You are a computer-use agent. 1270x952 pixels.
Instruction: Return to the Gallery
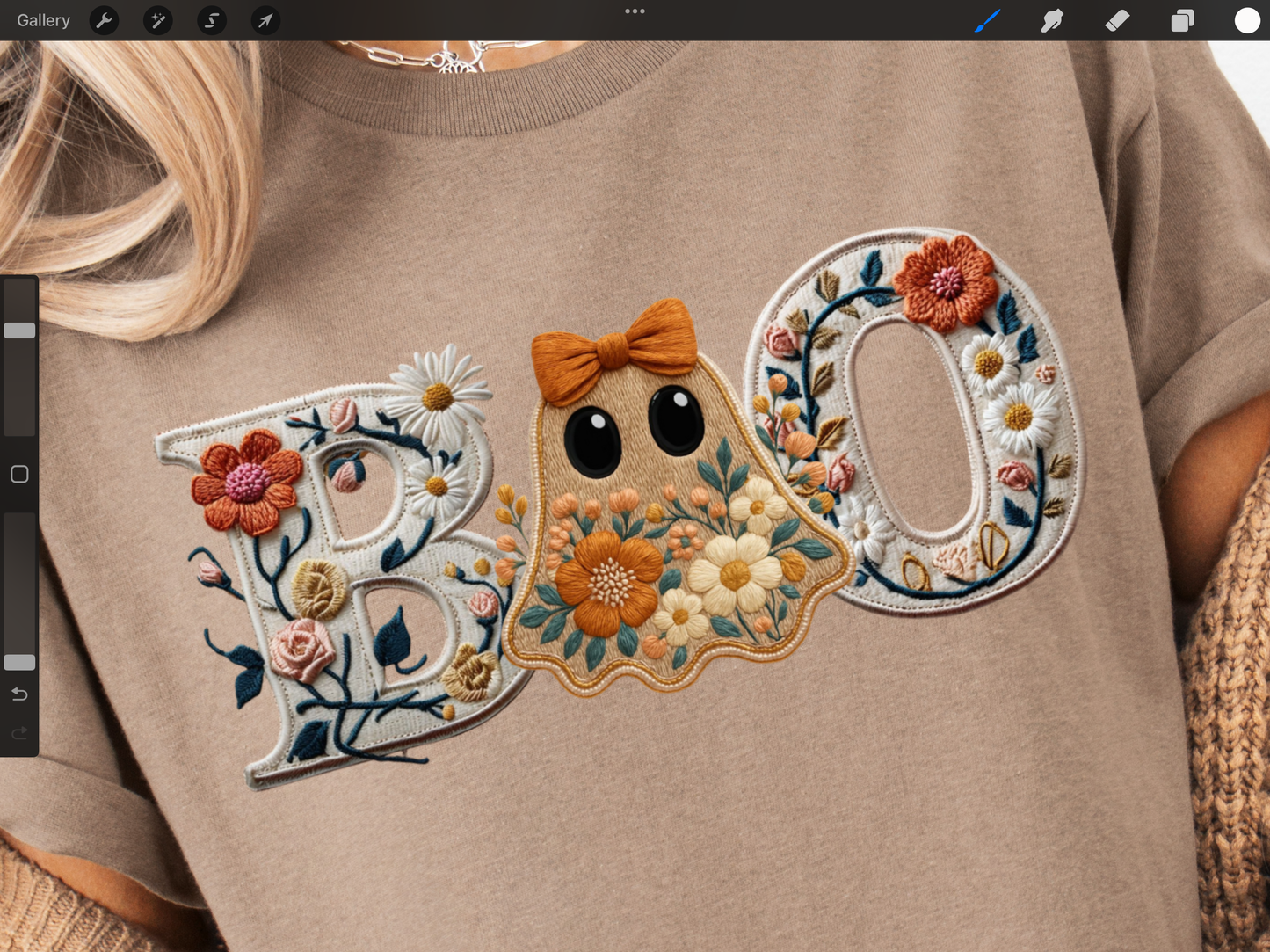click(43, 20)
